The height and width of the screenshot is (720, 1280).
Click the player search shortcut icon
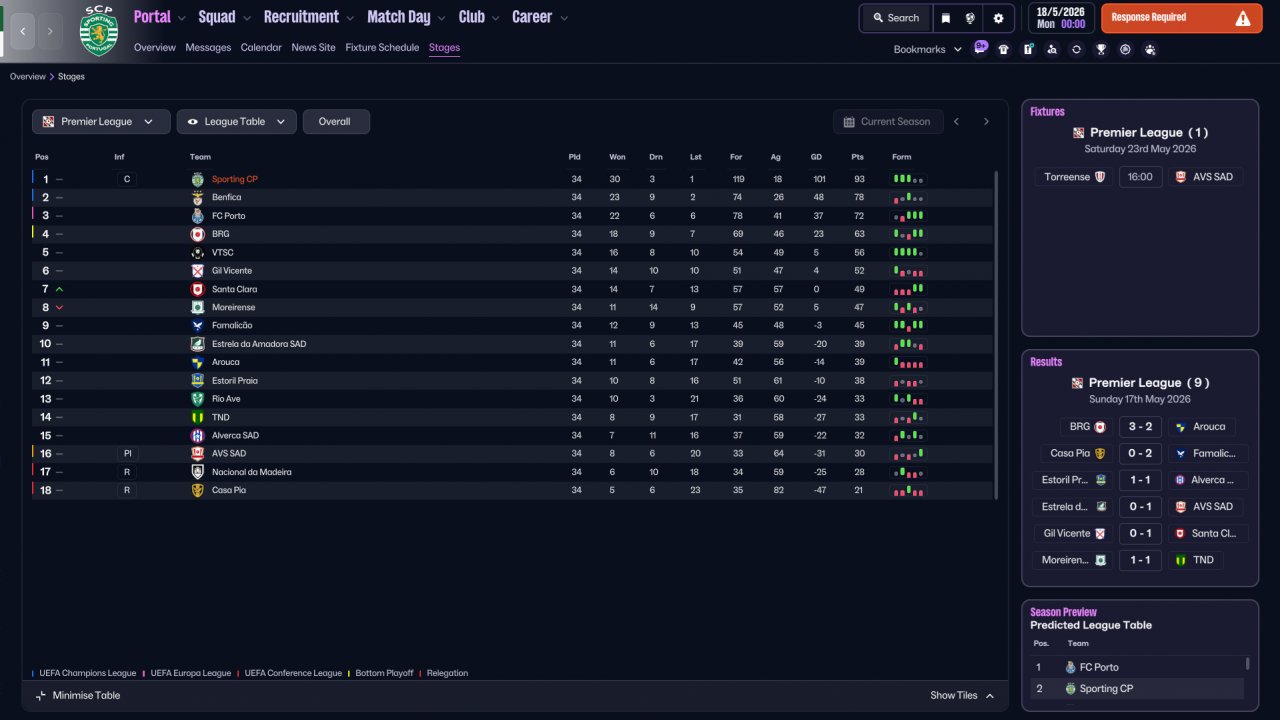point(1052,49)
